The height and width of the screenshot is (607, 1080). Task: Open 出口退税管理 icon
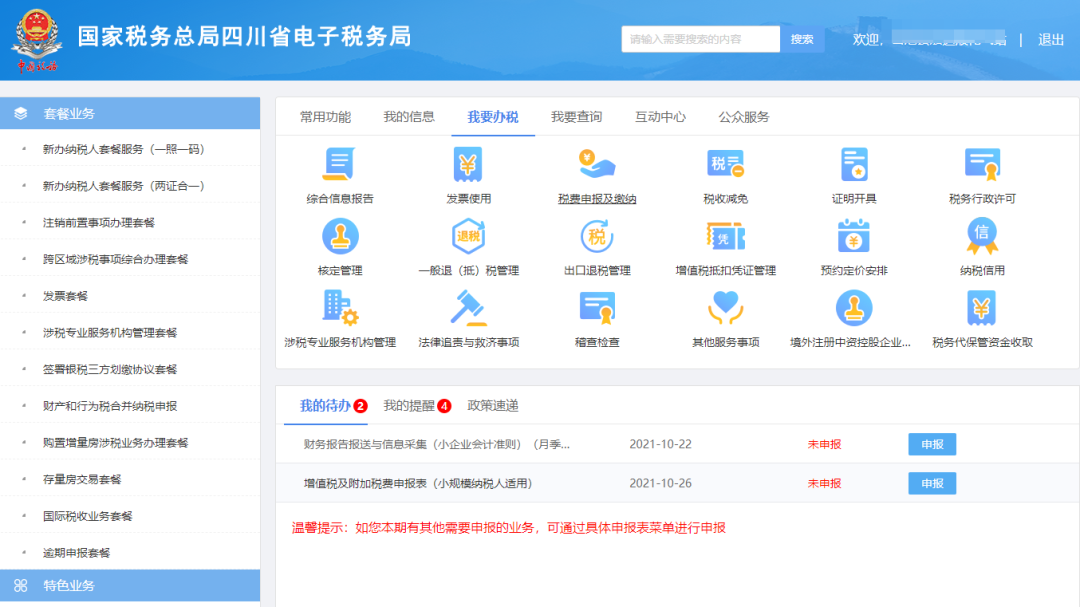[x=596, y=236]
